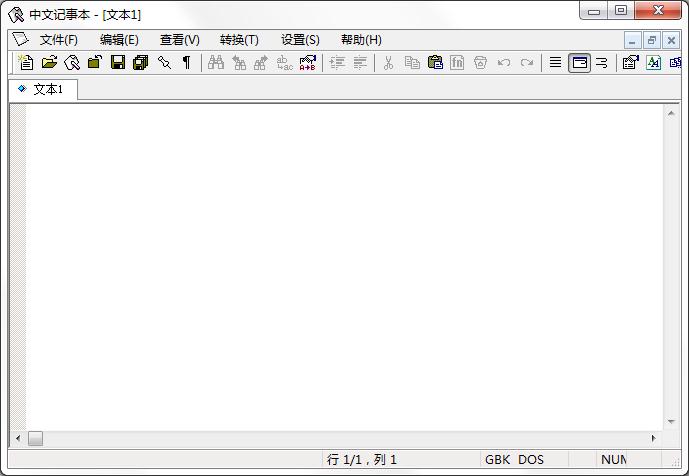Click the New document toolbar icon
This screenshot has height=476, width=689.
(26, 63)
